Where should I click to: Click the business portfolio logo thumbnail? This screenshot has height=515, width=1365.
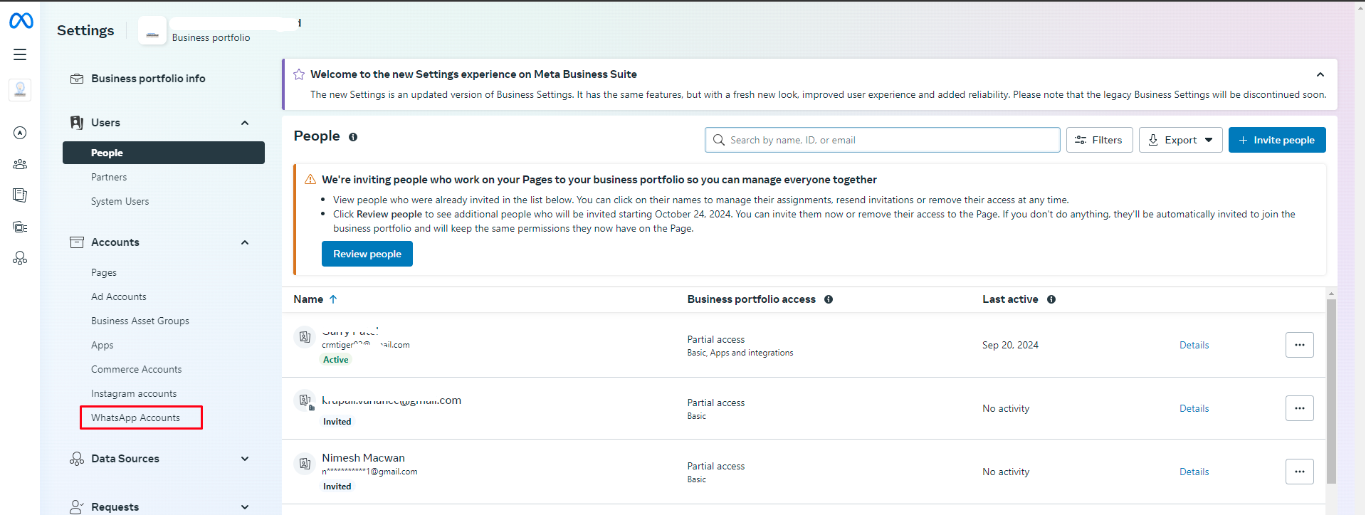[151, 30]
